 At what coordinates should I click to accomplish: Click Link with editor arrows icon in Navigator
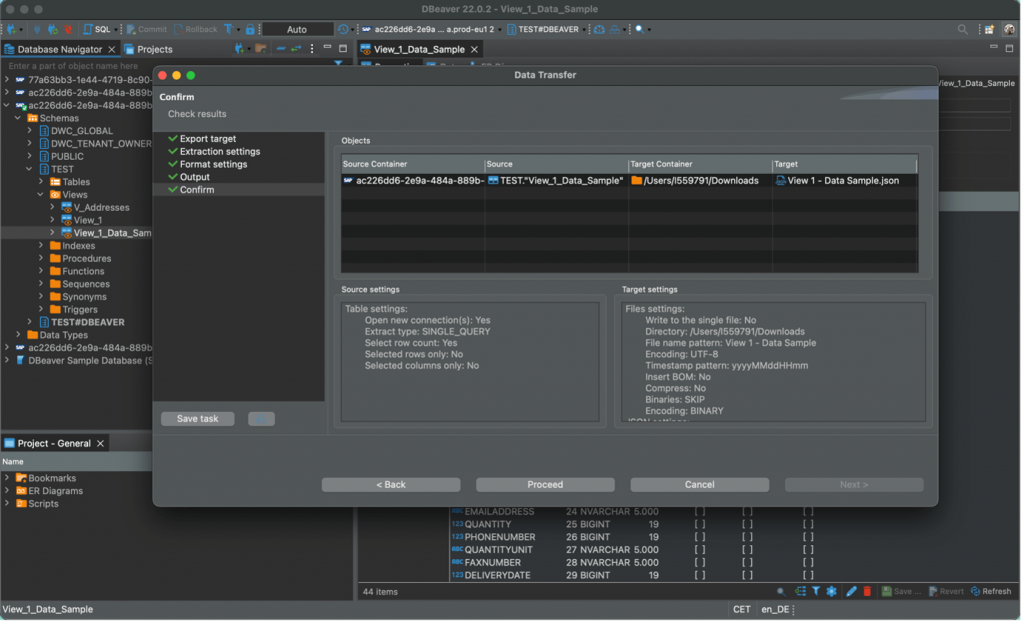(296, 49)
